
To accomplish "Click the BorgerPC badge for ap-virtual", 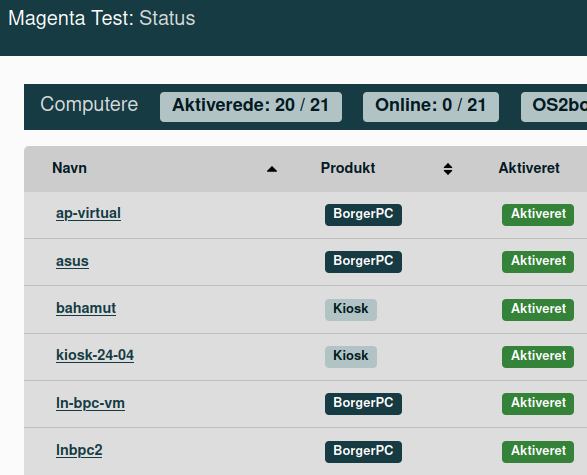I will 363,214.
